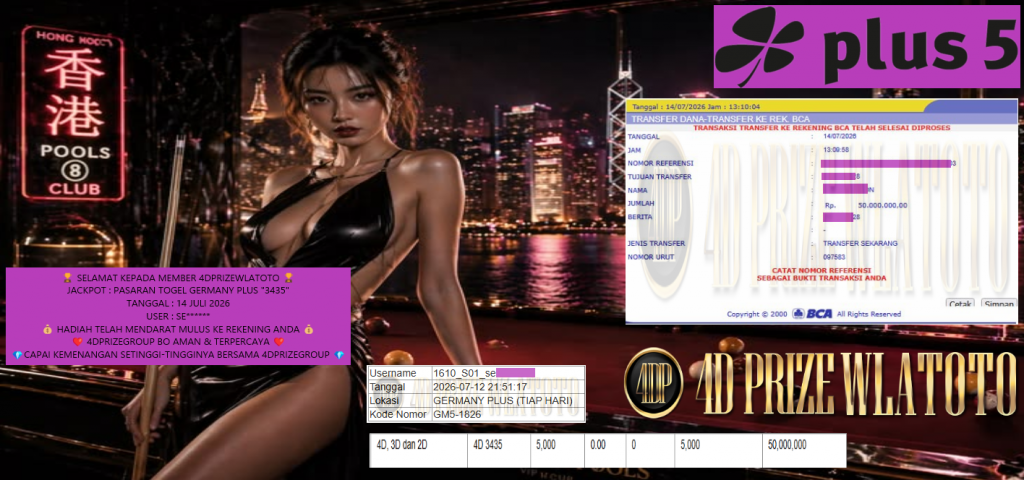Click TANGGAL : 14 JULI 2026 line
1024x480 pixels.
[x=178, y=303]
